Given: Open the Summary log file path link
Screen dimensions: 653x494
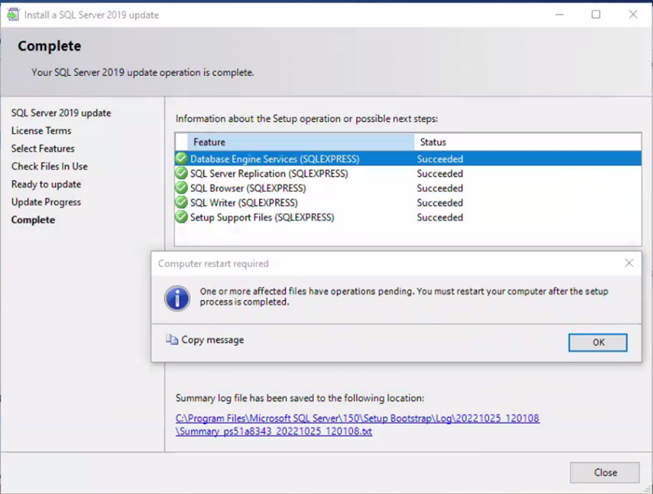Looking at the screenshot, I should tap(357, 424).
